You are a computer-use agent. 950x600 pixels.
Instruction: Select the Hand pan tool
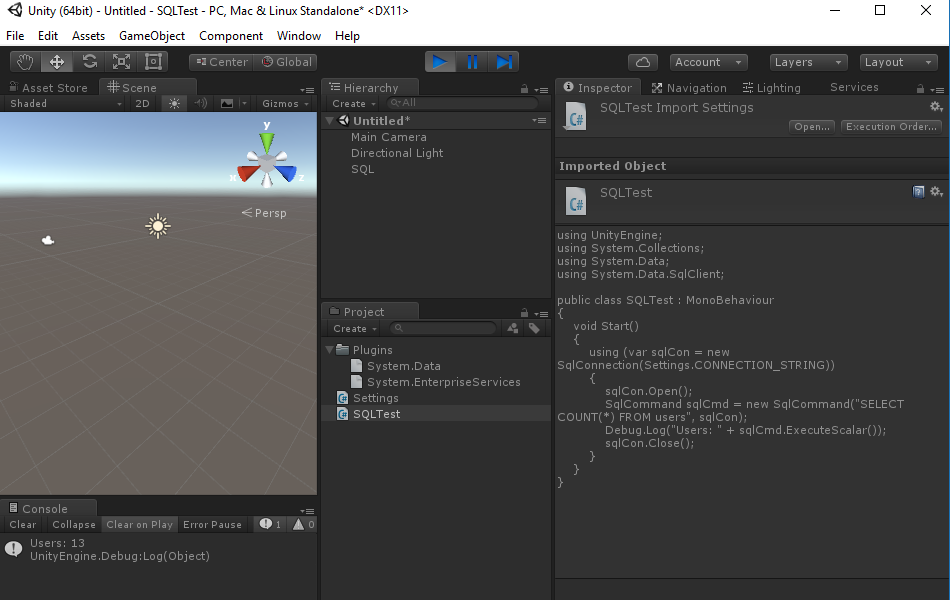point(24,61)
